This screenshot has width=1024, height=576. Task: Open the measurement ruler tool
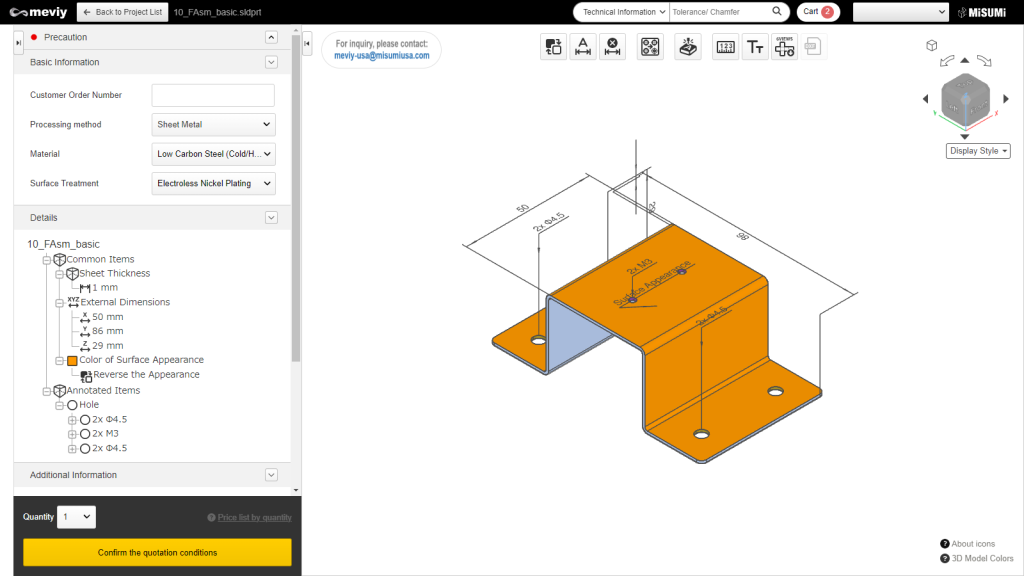click(726, 46)
